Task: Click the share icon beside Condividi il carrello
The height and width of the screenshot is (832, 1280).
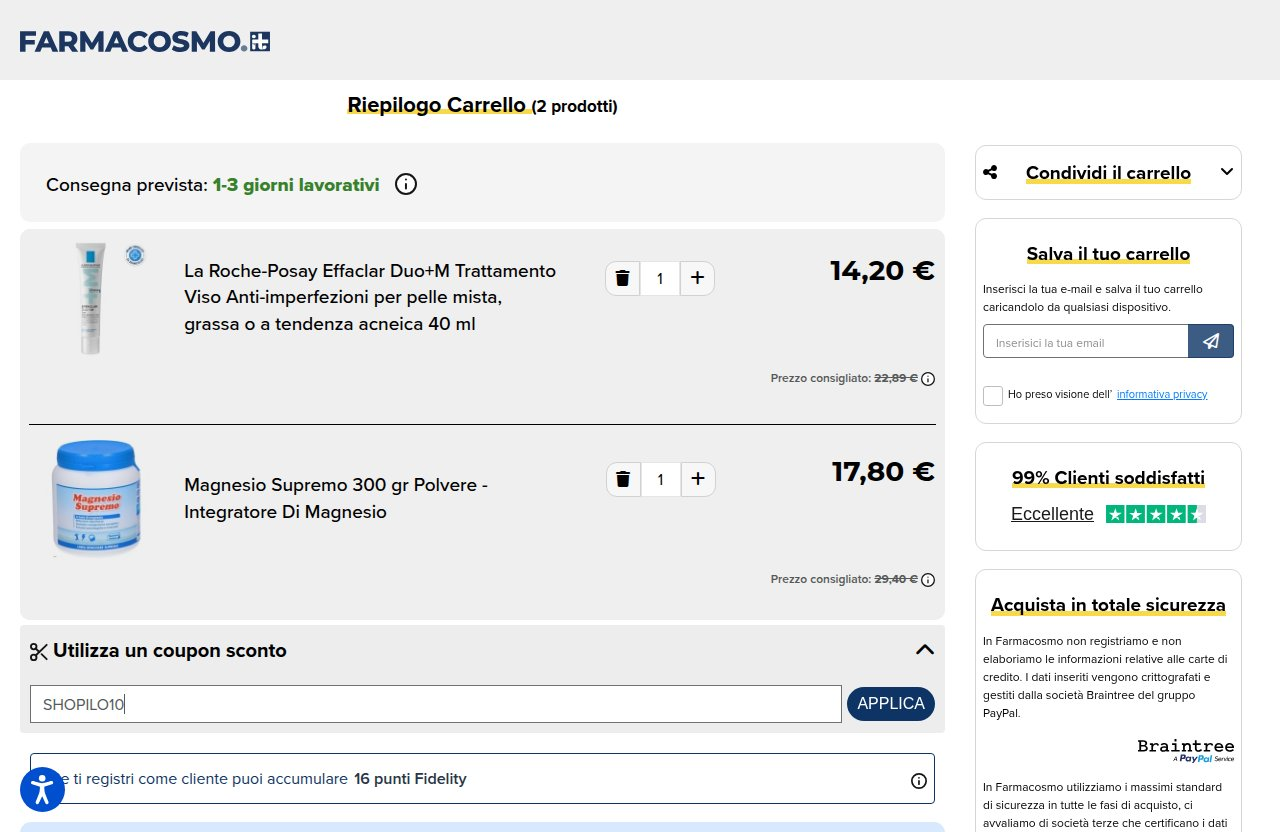Action: (990, 172)
